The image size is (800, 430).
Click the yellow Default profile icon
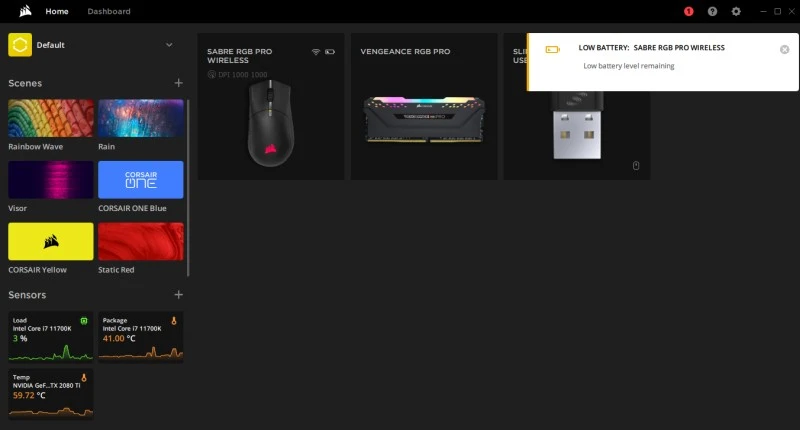point(20,45)
